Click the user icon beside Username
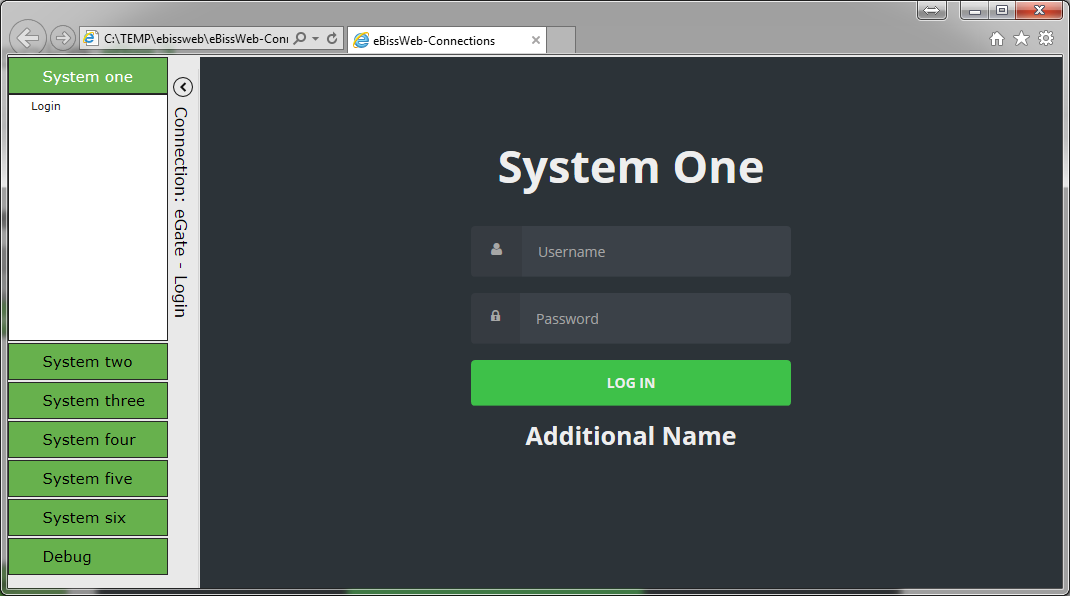The width and height of the screenshot is (1070, 596). coord(496,251)
